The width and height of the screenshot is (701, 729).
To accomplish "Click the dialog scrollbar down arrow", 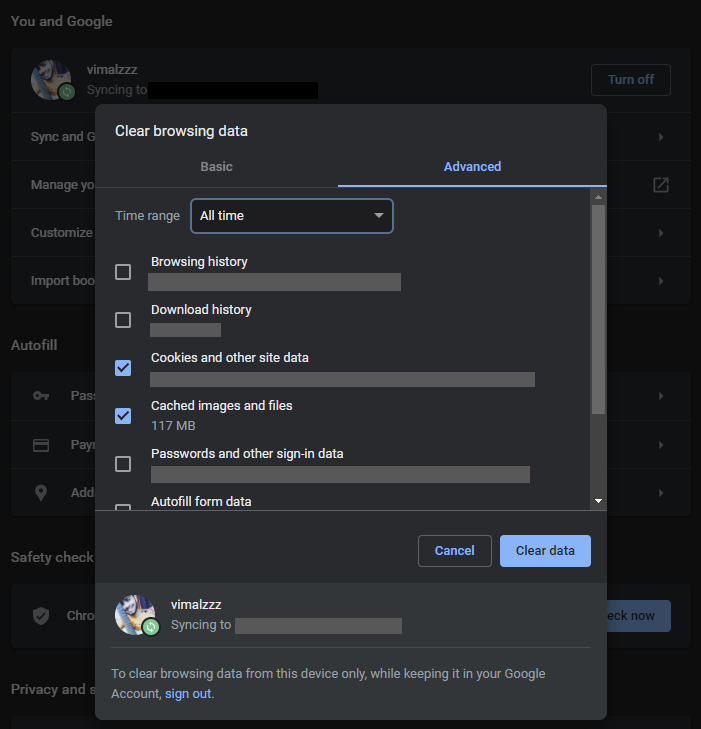I will click(x=598, y=501).
